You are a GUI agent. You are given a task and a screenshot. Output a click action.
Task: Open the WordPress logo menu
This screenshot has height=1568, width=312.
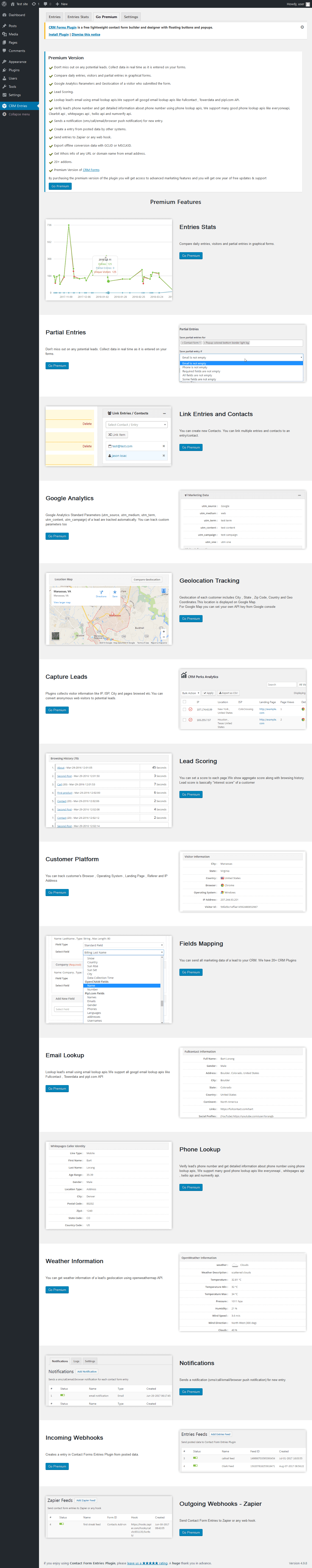pyautogui.click(x=4, y=4)
